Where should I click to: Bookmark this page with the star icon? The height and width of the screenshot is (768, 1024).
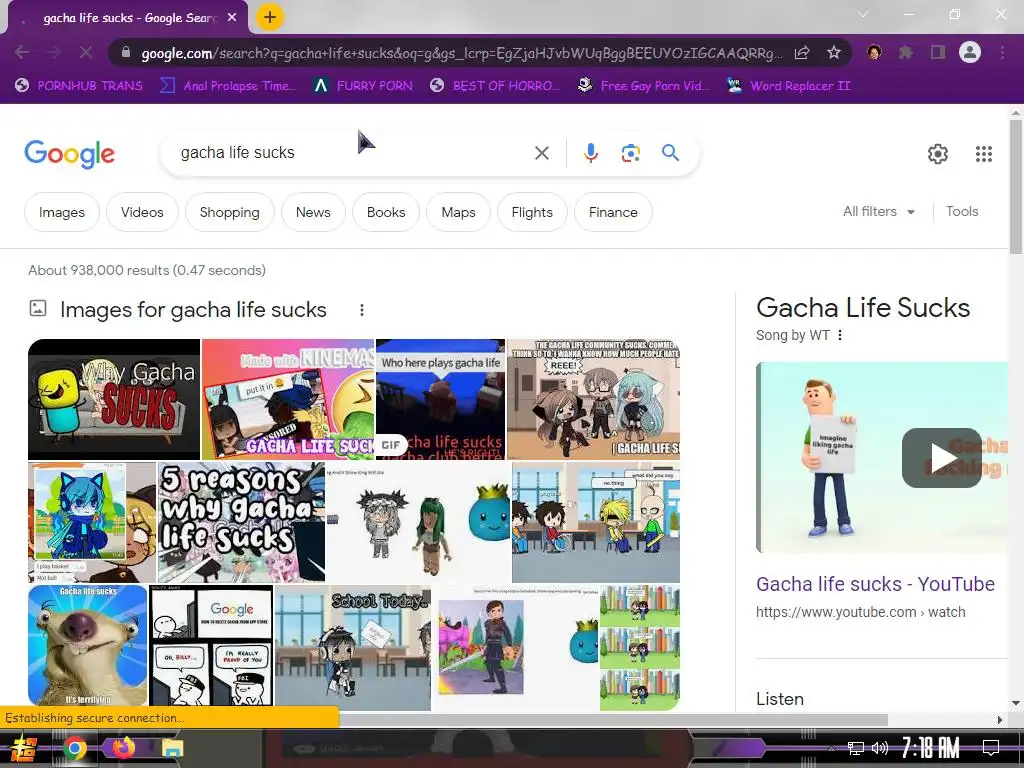click(833, 53)
